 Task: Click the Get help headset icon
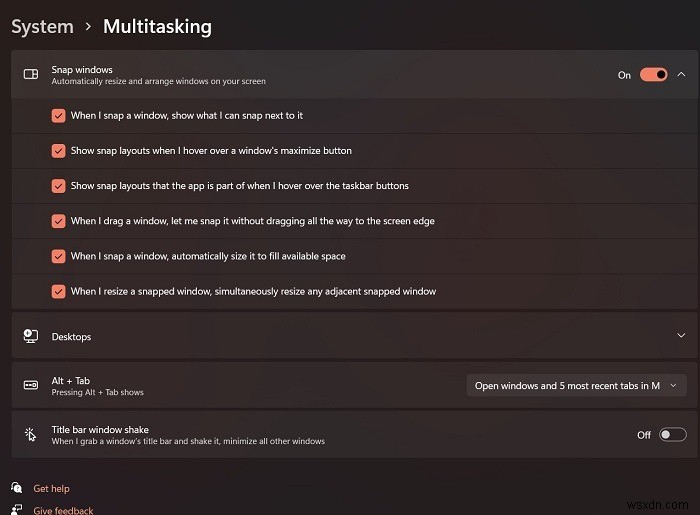pos(17,488)
